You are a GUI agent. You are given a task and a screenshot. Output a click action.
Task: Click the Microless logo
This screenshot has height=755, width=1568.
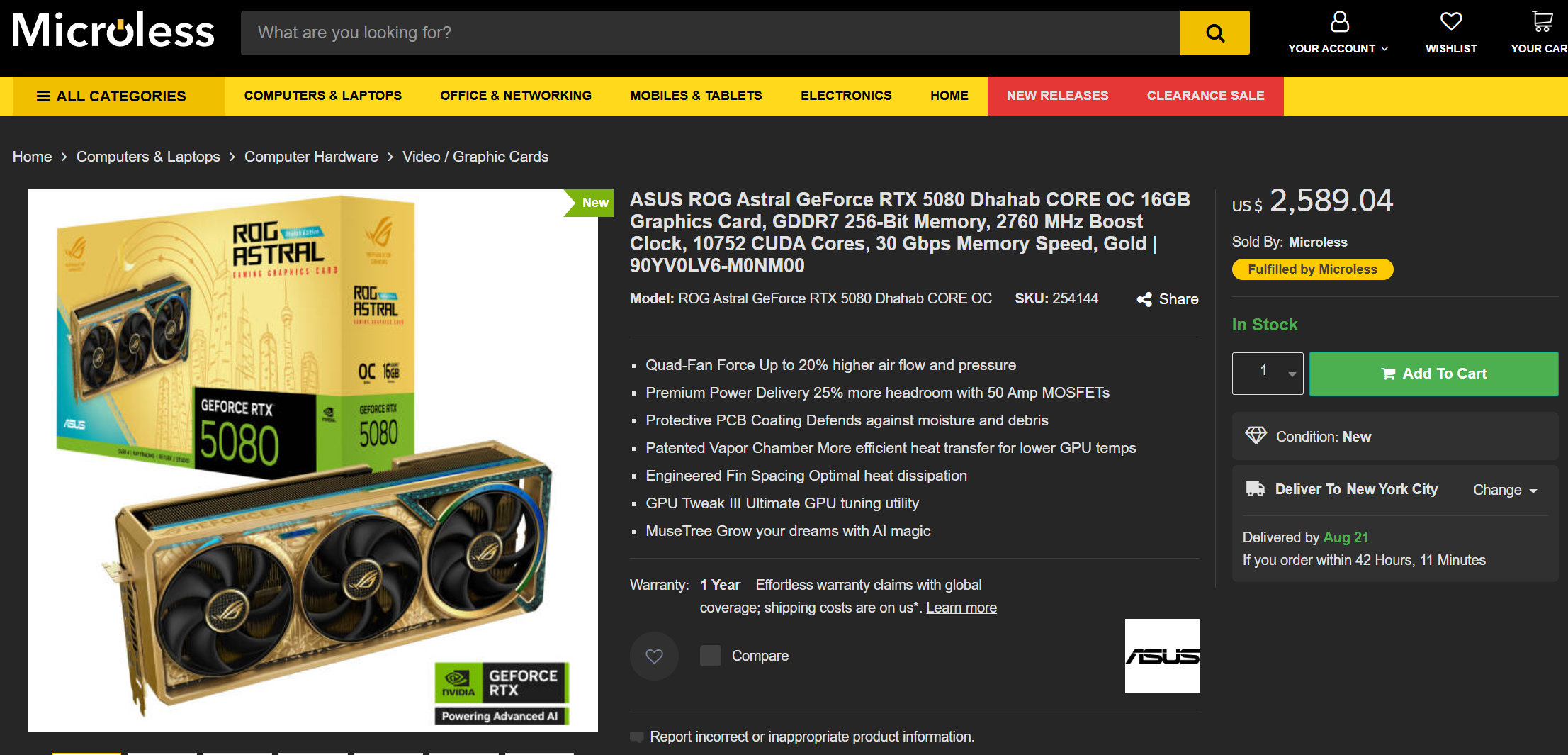[x=113, y=30]
